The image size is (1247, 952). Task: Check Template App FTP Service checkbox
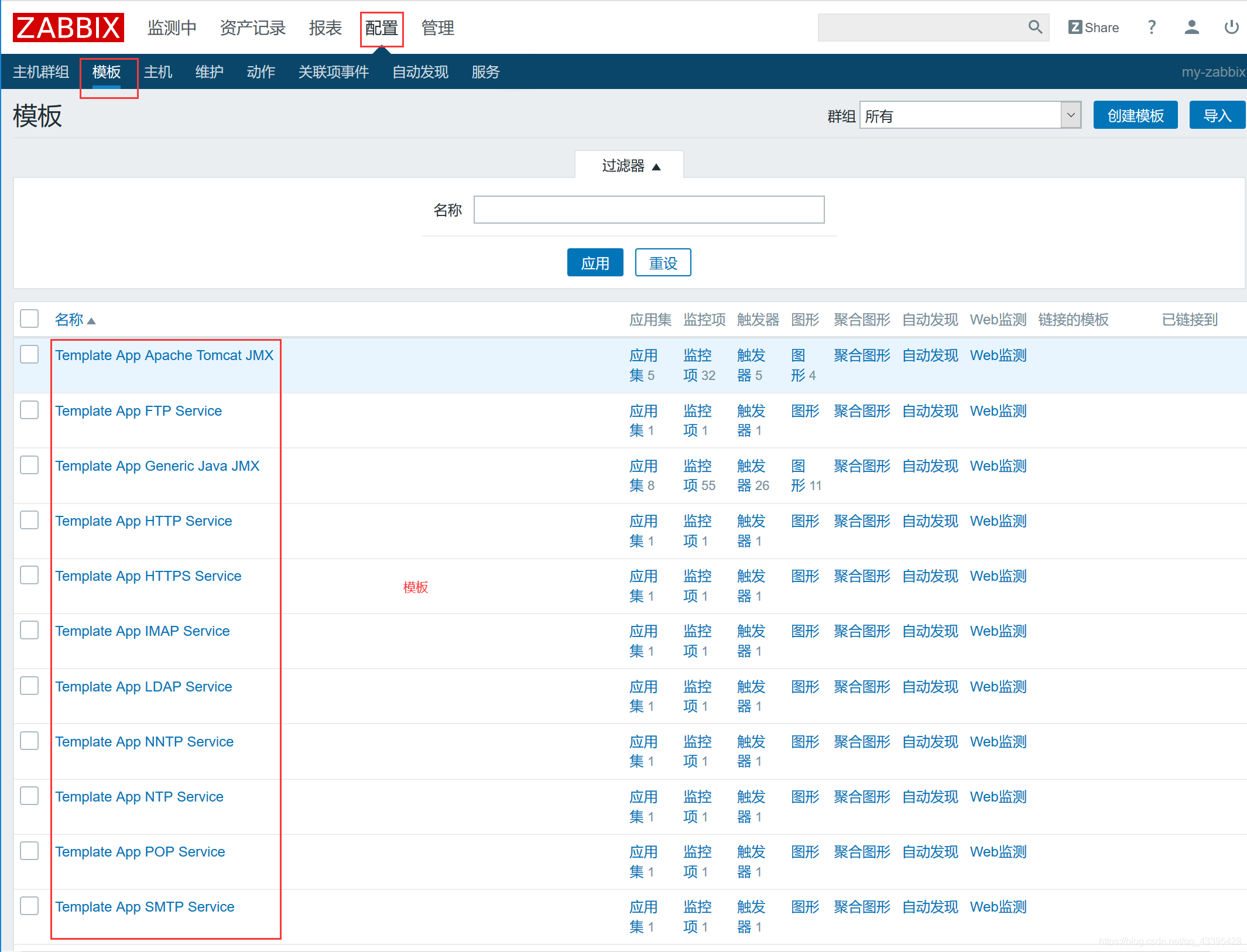tap(29, 410)
